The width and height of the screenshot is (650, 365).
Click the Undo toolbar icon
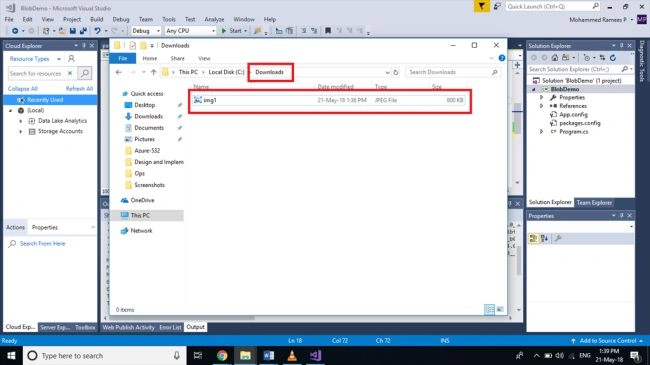[97, 31]
